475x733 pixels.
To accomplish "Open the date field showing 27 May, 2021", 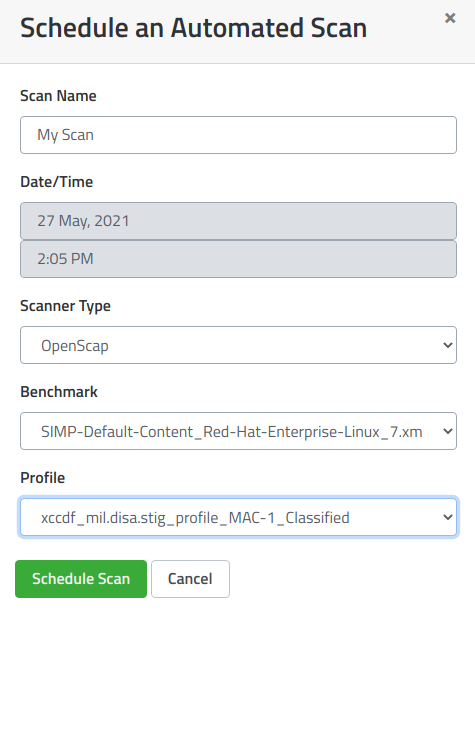I will click(238, 221).
